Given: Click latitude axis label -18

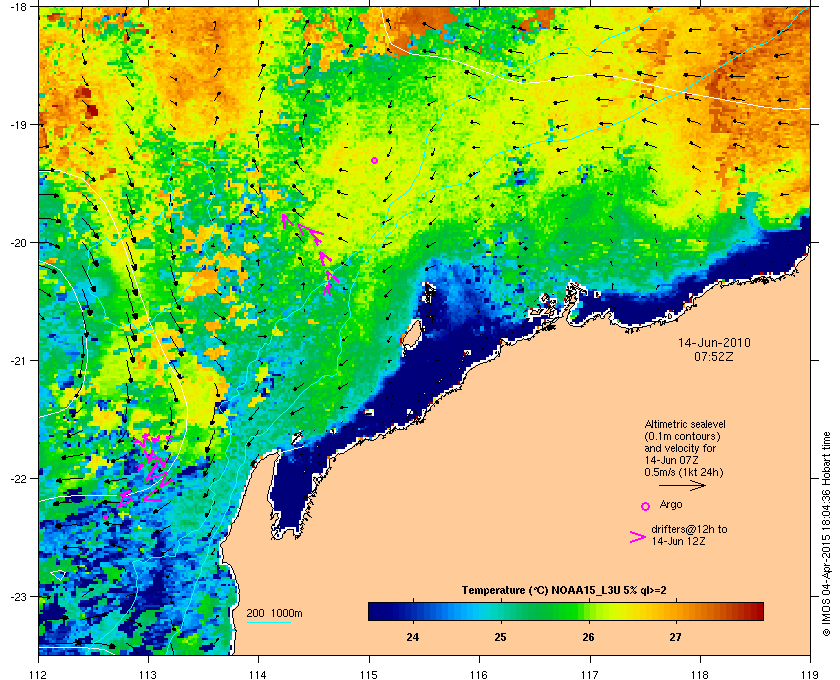Looking at the screenshot, I should [x=18, y=7].
